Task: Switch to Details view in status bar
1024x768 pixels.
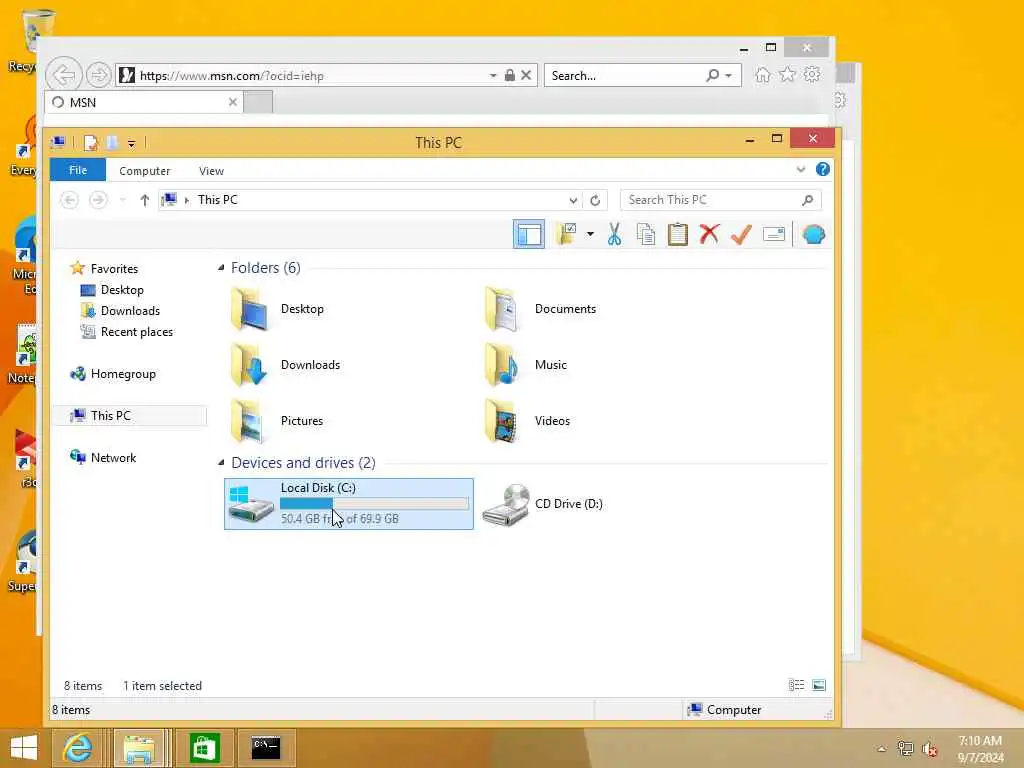Action: tap(796, 685)
